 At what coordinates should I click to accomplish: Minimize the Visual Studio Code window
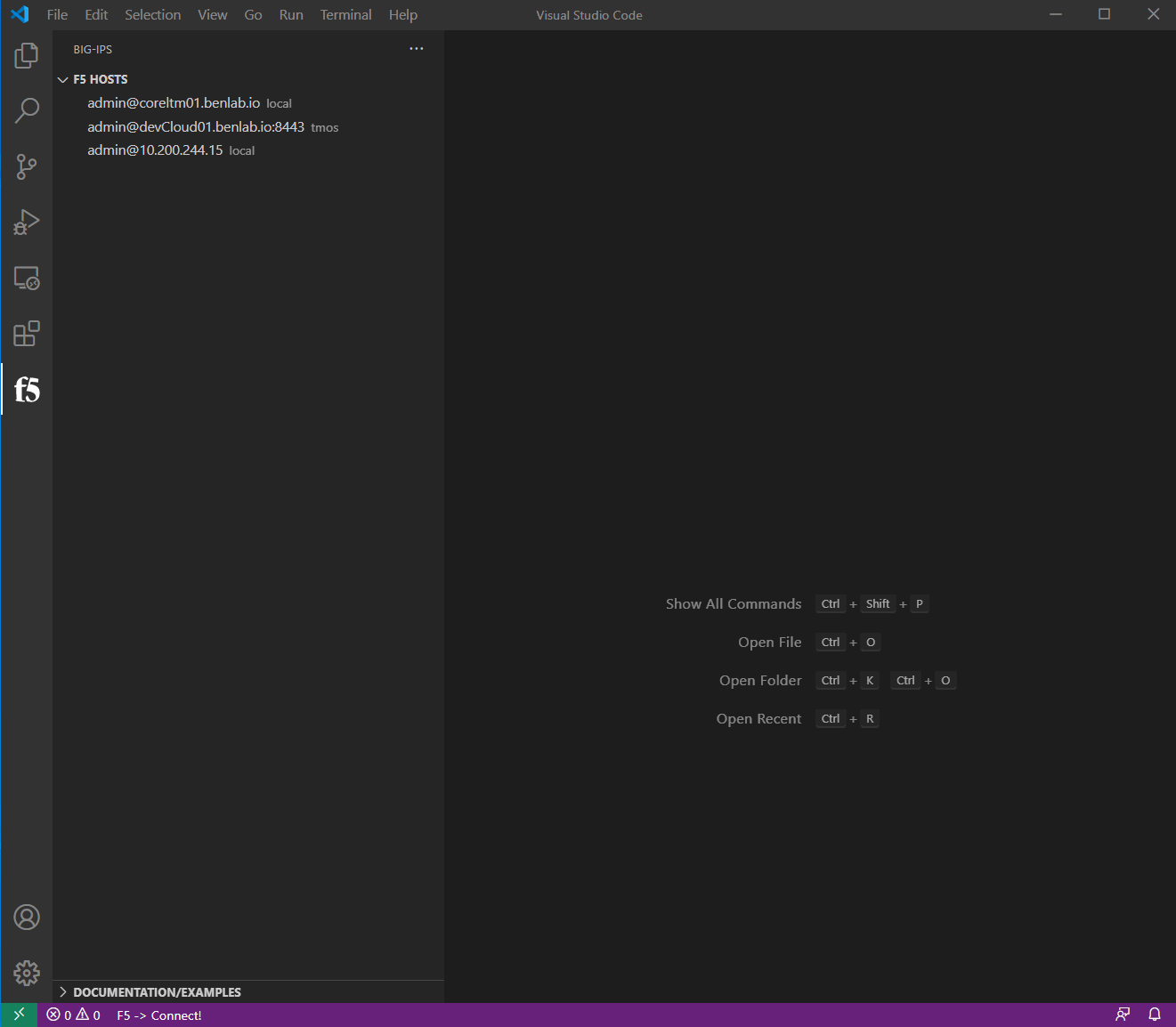(1056, 14)
